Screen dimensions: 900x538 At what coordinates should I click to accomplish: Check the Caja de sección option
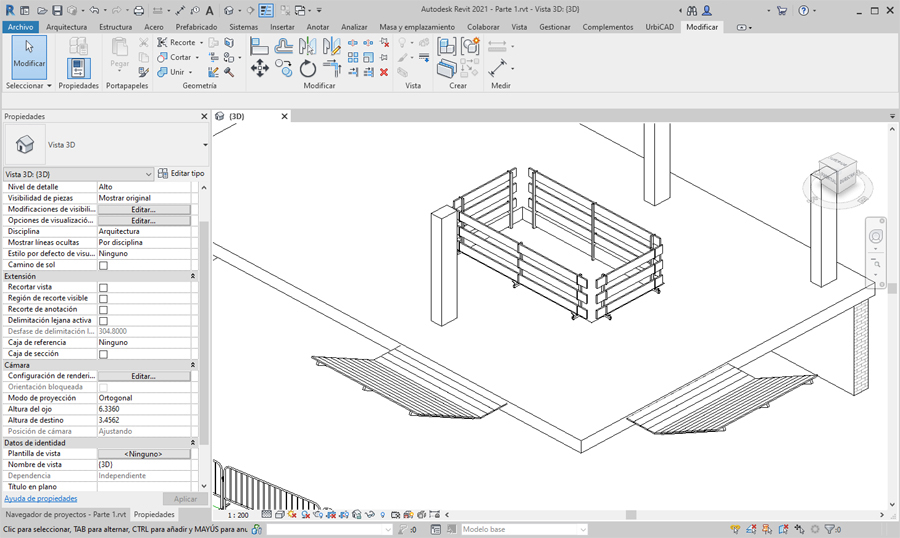point(103,354)
